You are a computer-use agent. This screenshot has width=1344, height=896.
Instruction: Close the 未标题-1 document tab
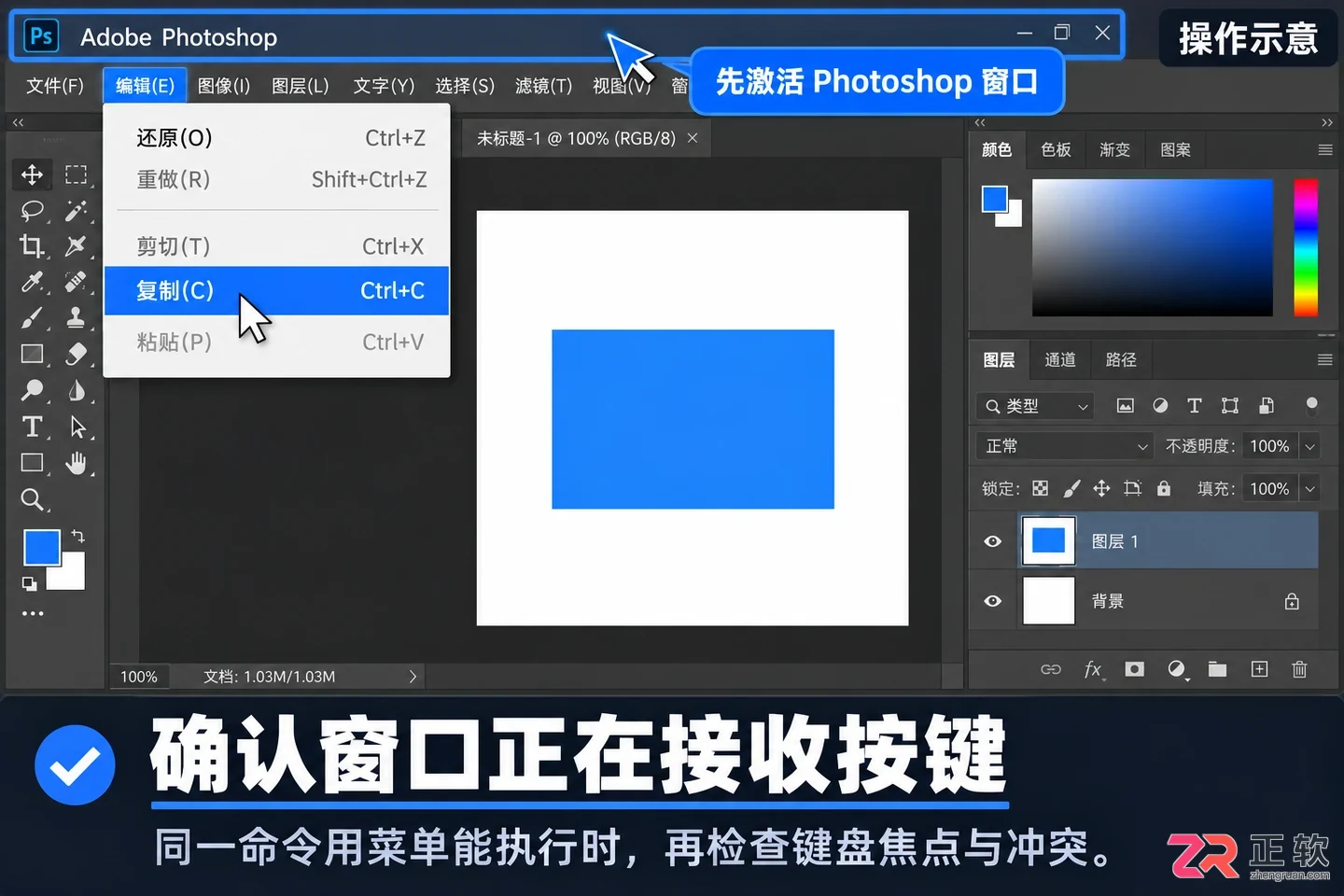(x=693, y=138)
